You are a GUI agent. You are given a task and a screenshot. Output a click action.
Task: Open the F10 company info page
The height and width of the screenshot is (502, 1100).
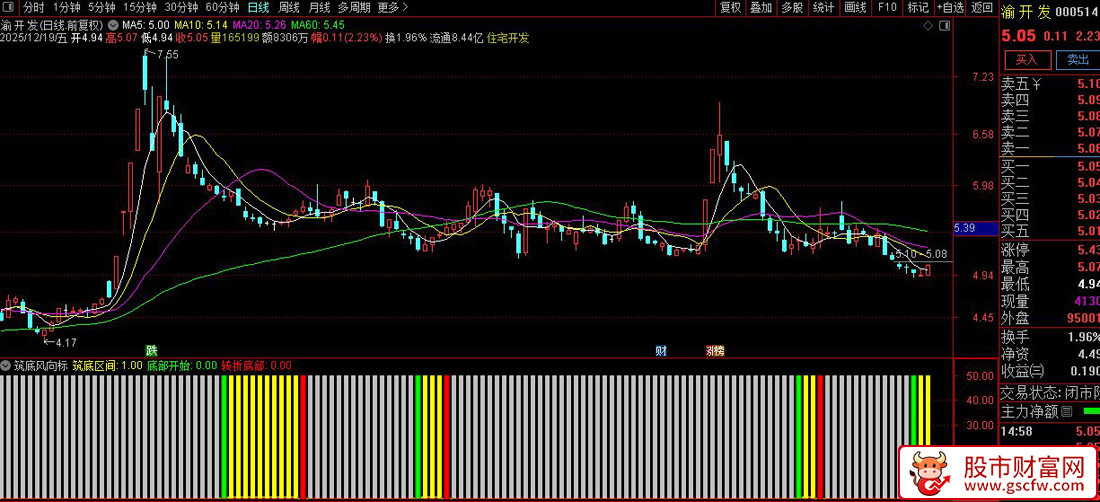pos(887,8)
